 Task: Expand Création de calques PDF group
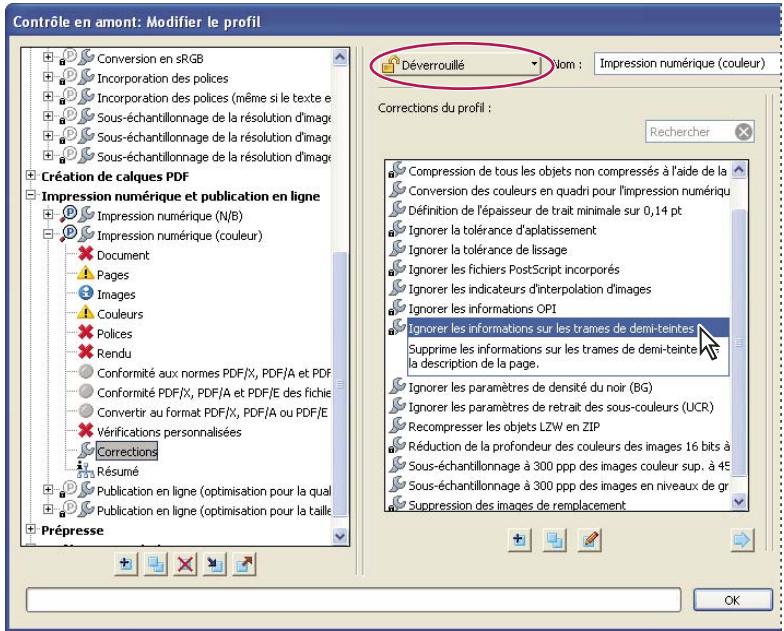30,175
